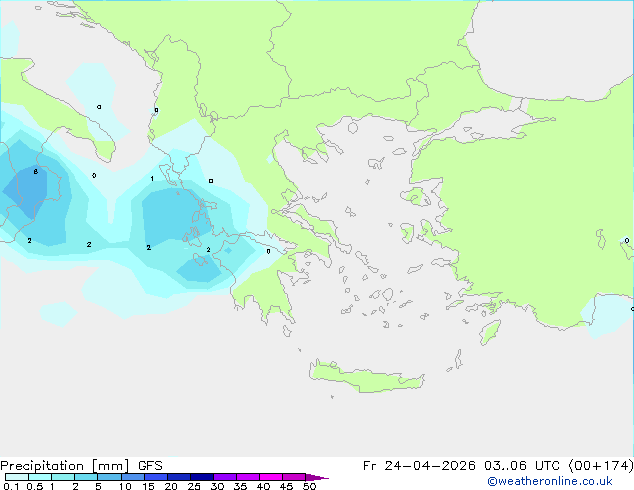The height and width of the screenshot is (490, 634).
Task: Click the '03..06 UTC' time text
Action: [x=522, y=466]
